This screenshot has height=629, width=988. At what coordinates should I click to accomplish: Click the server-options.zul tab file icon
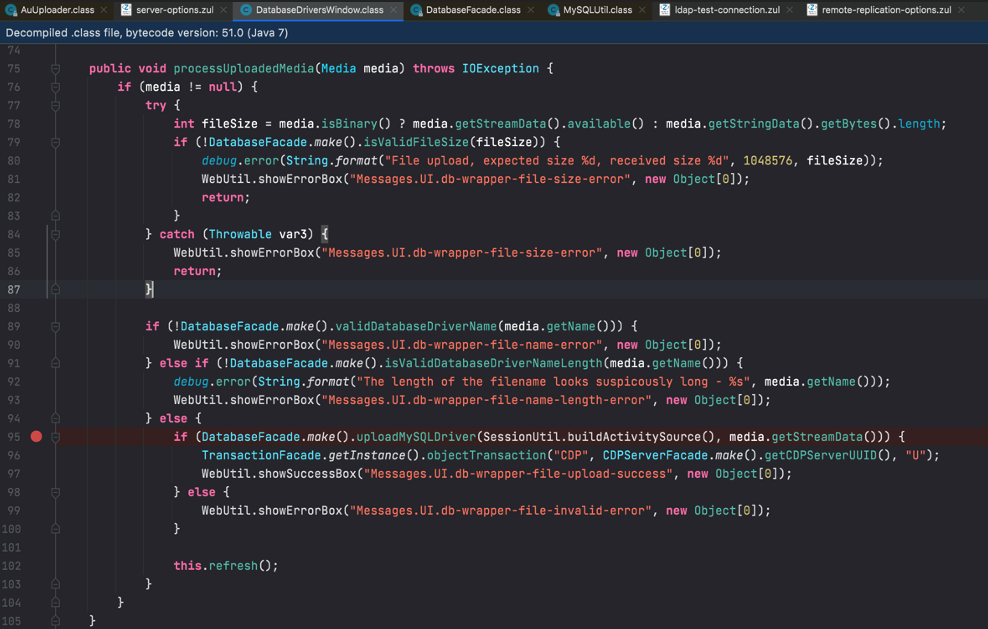click(126, 10)
